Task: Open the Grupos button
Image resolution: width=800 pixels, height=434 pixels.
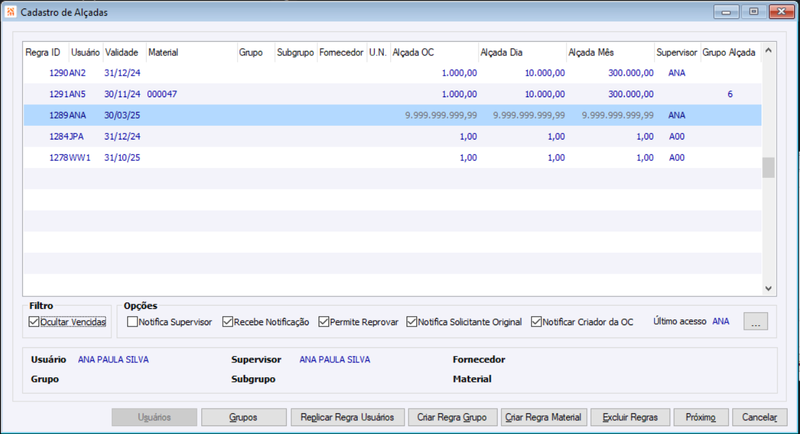Action: (x=244, y=417)
